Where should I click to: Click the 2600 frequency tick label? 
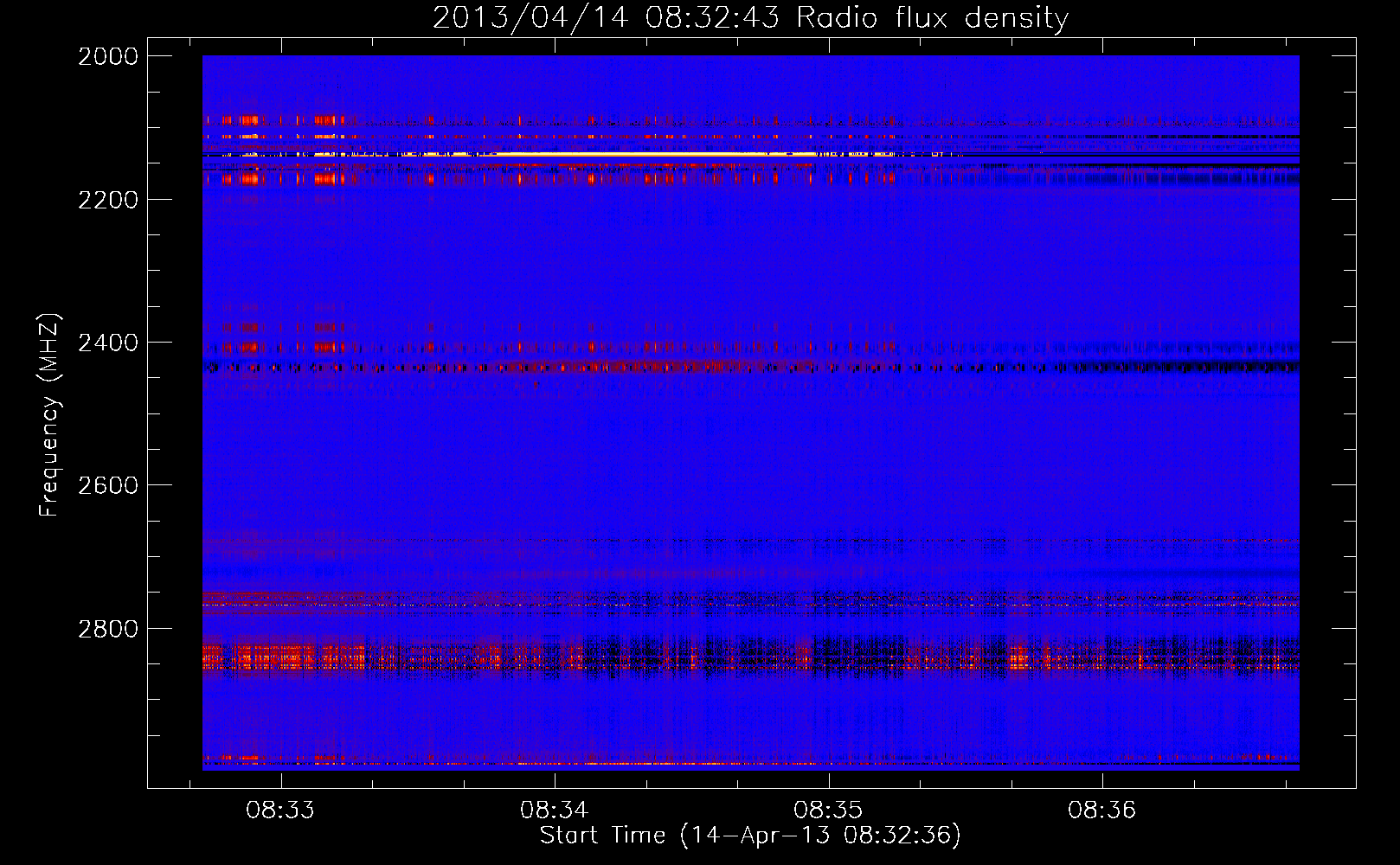(x=108, y=485)
